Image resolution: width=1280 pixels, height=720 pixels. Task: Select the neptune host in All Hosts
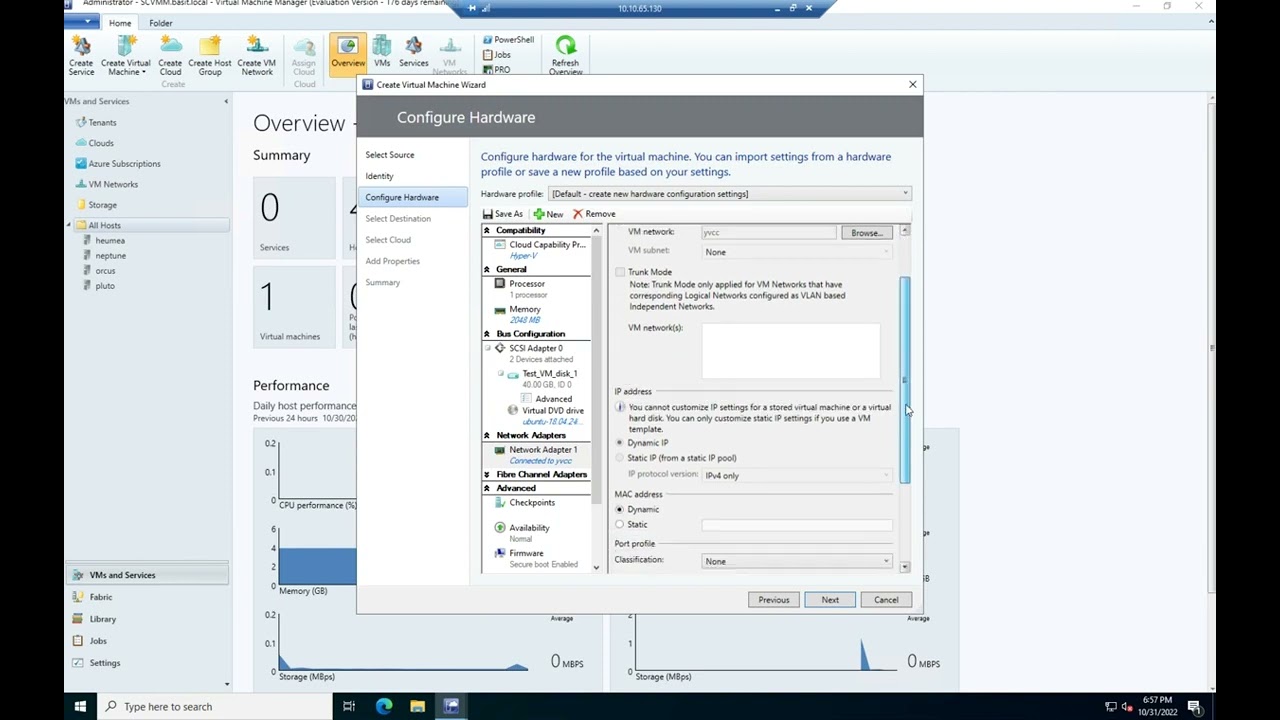tap(111, 256)
